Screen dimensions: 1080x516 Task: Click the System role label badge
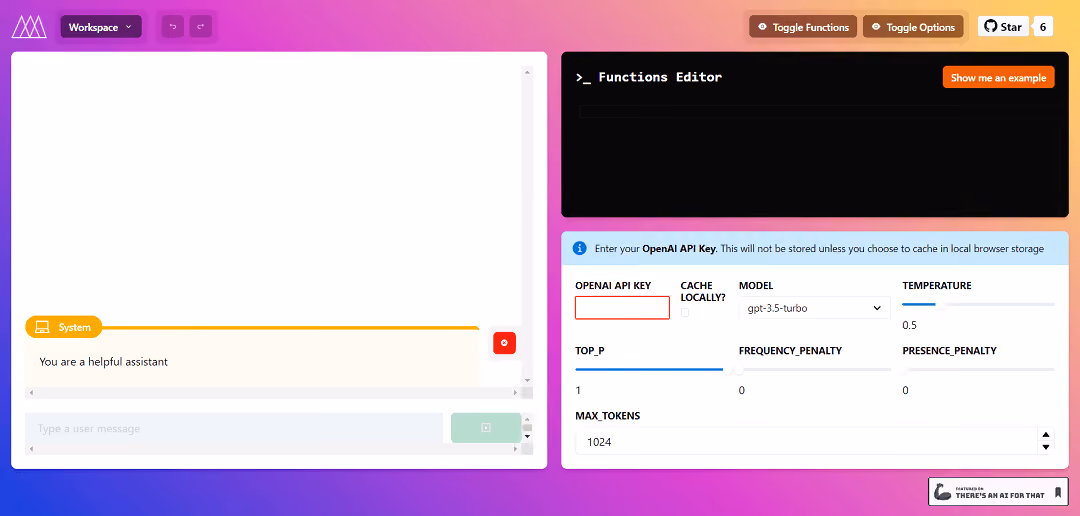point(63,327)
